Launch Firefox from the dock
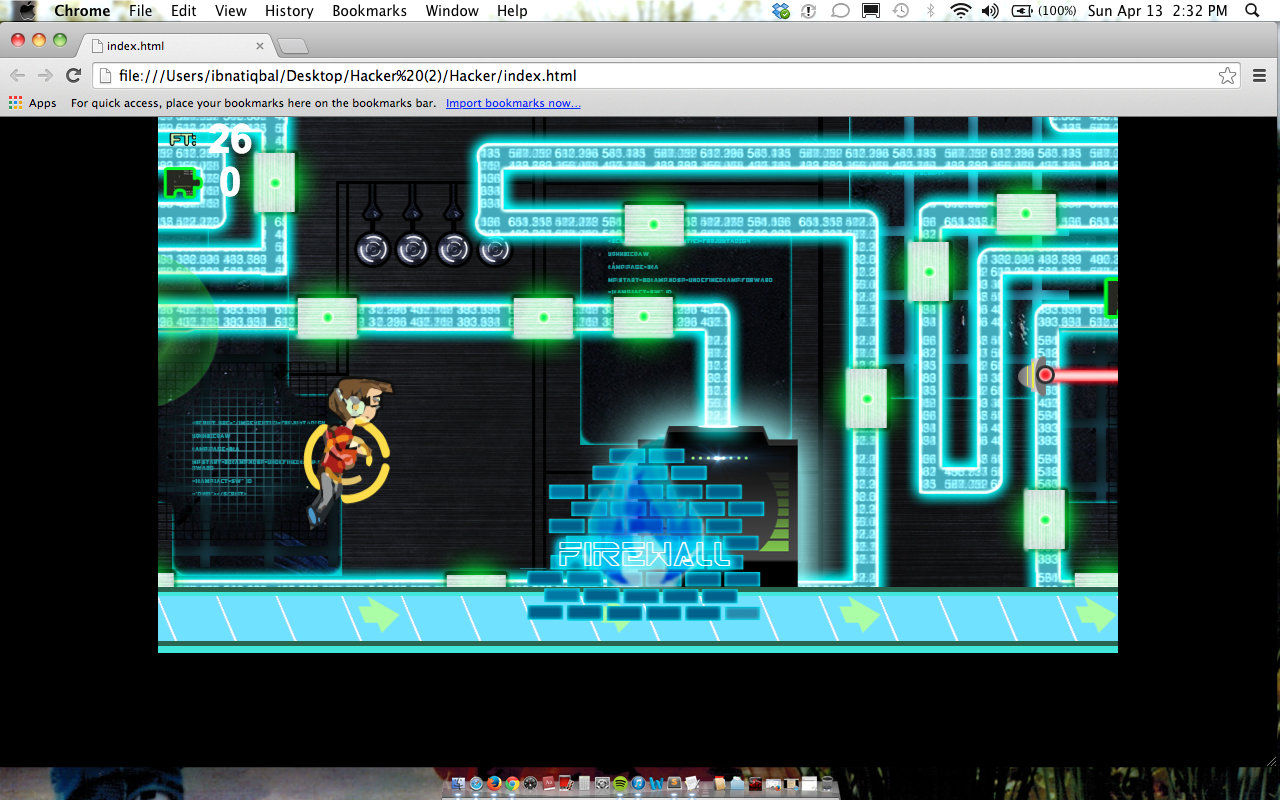 (494, 783)
